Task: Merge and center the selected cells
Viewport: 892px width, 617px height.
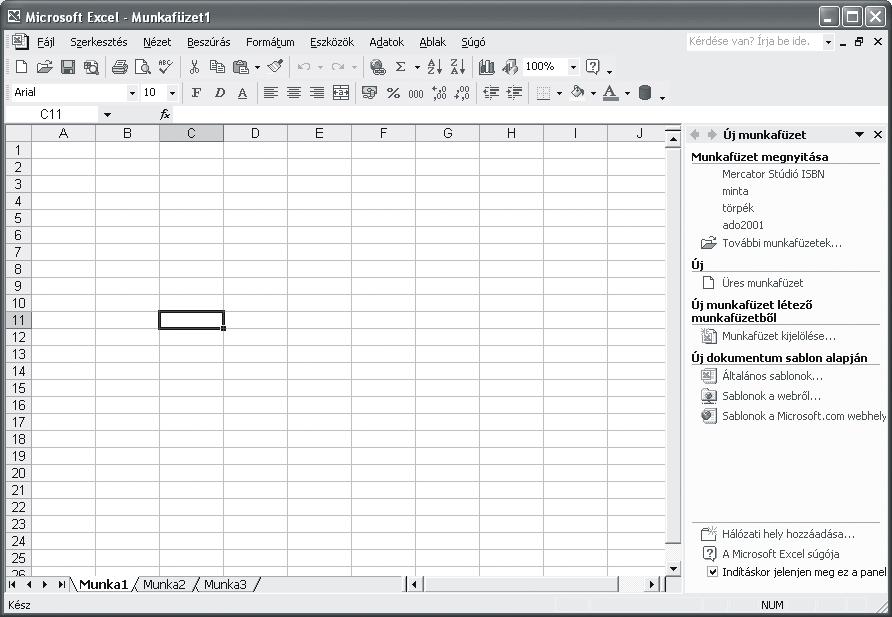Action: click(341, 93)
